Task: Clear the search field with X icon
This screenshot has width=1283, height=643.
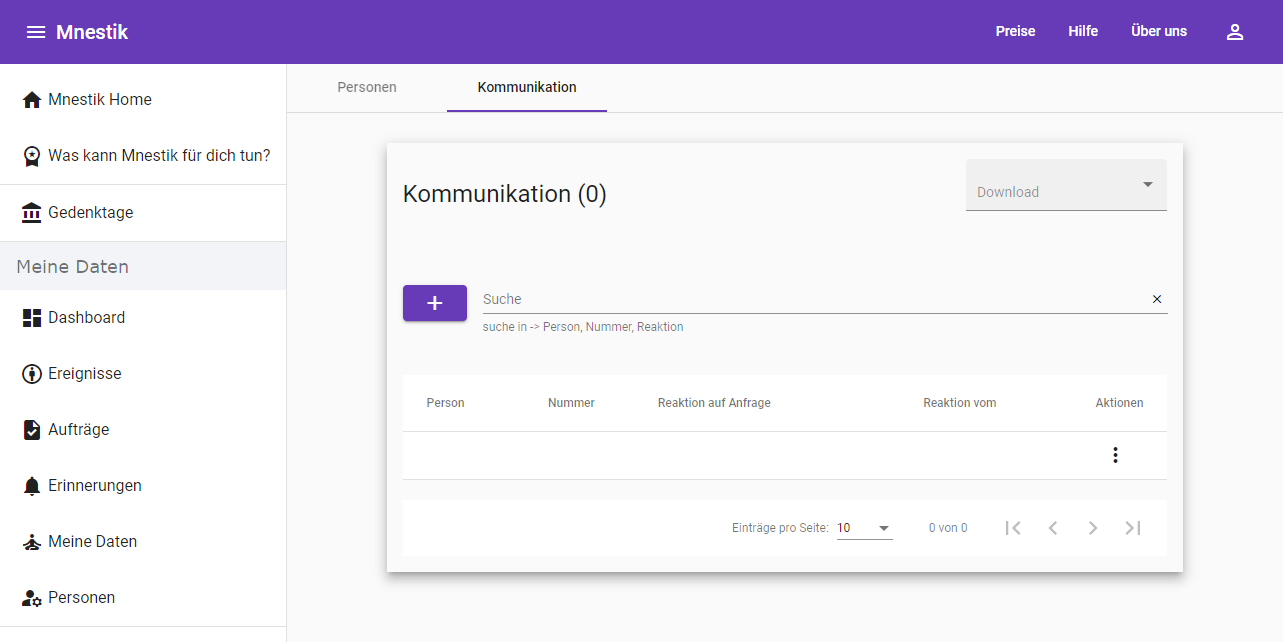Action: click(x=1156, y=299)
